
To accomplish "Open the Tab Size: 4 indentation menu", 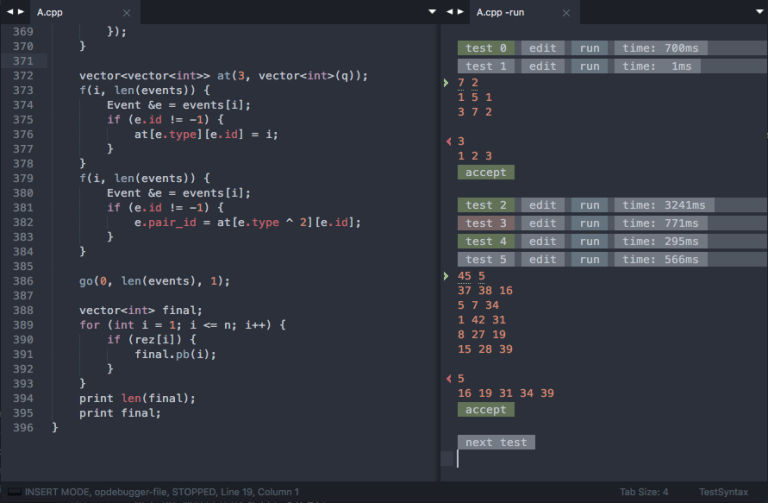I will point(644,492).
